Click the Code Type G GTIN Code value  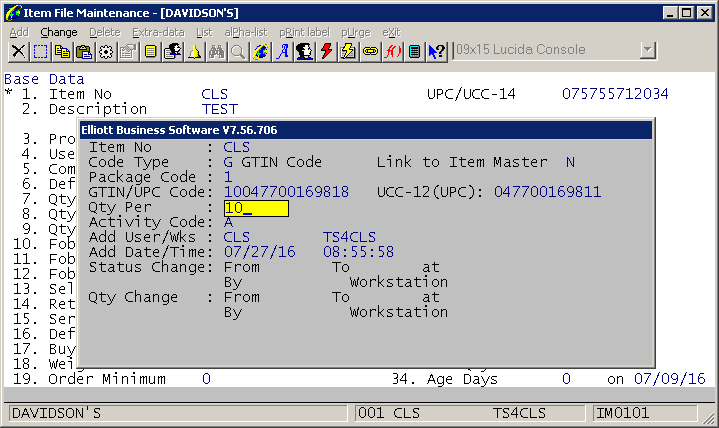(272, 162)
